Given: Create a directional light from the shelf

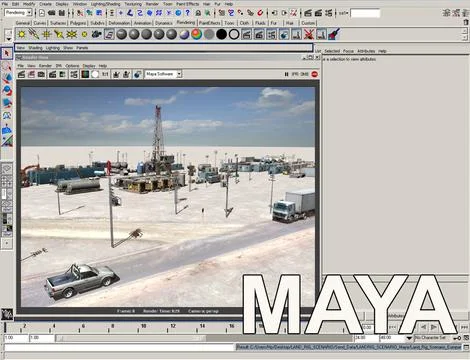Looking at the screenshot, I should (x=34, y=34).
